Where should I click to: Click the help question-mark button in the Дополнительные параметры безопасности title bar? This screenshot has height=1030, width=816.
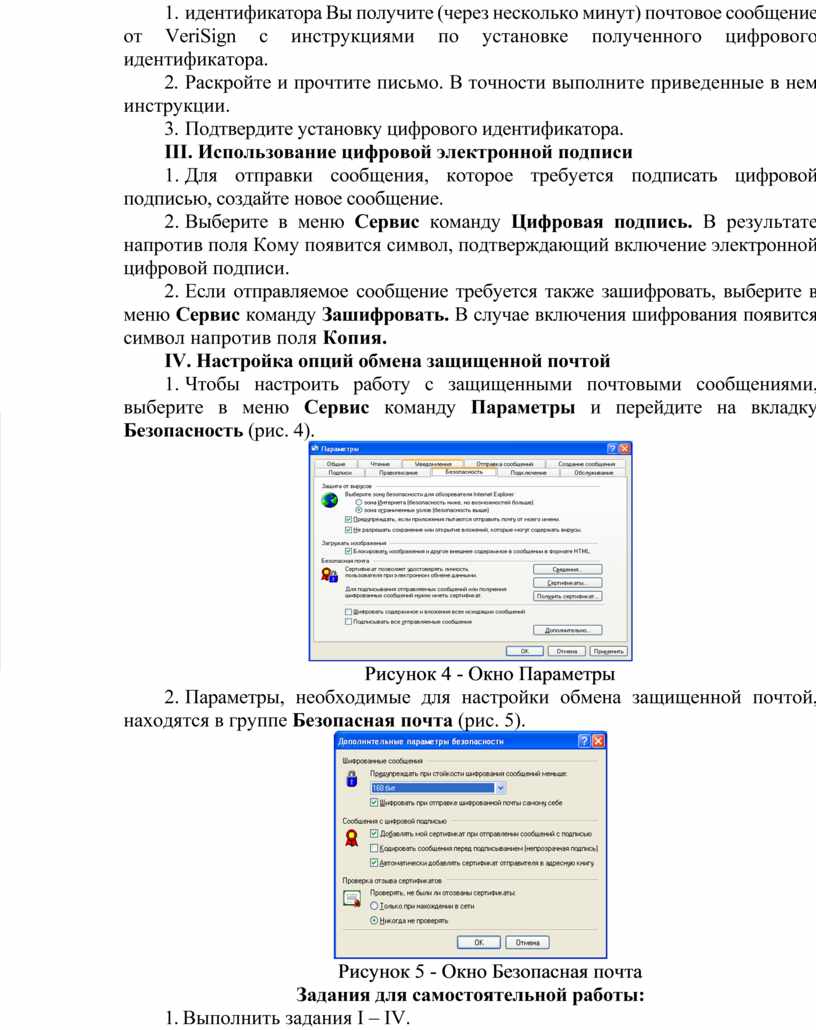click(x=584, y=740)
